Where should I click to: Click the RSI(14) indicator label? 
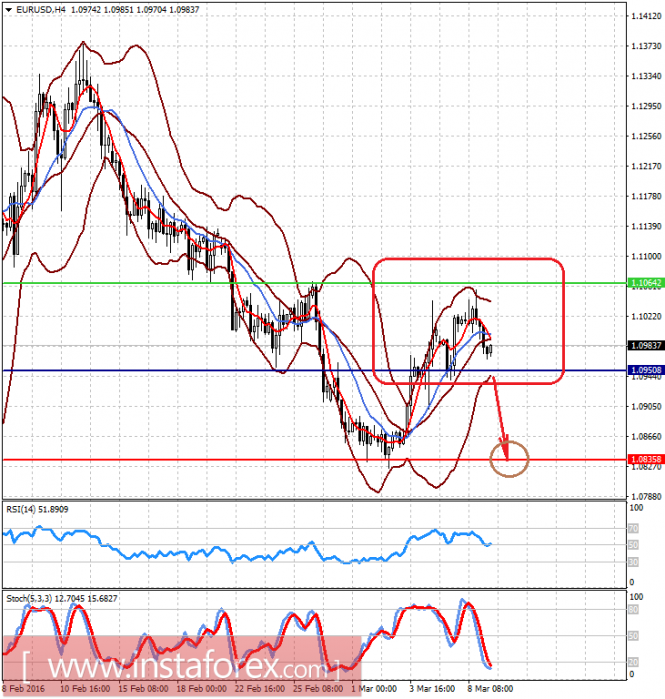(37, 509)
